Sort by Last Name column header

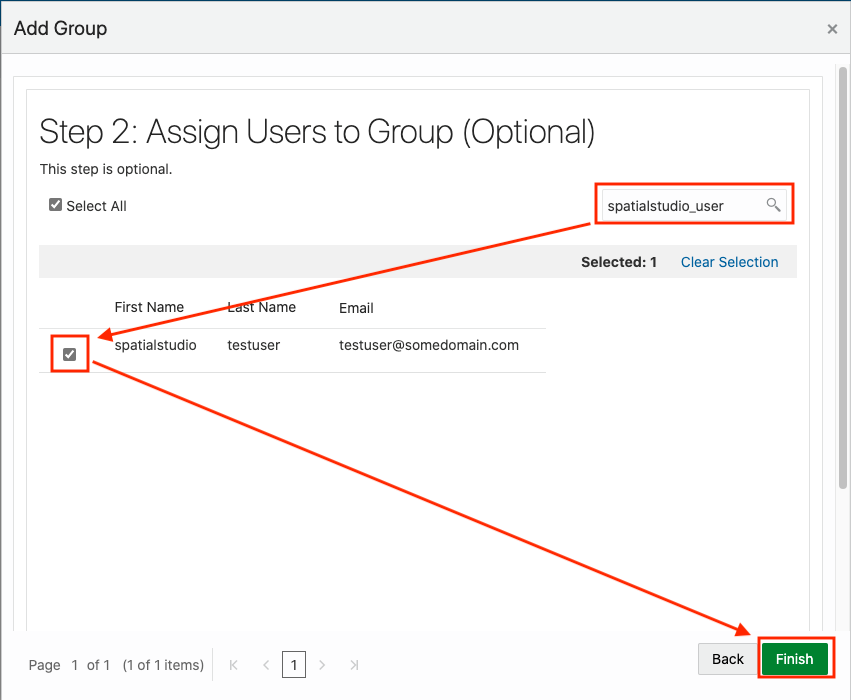click(262, 307)
